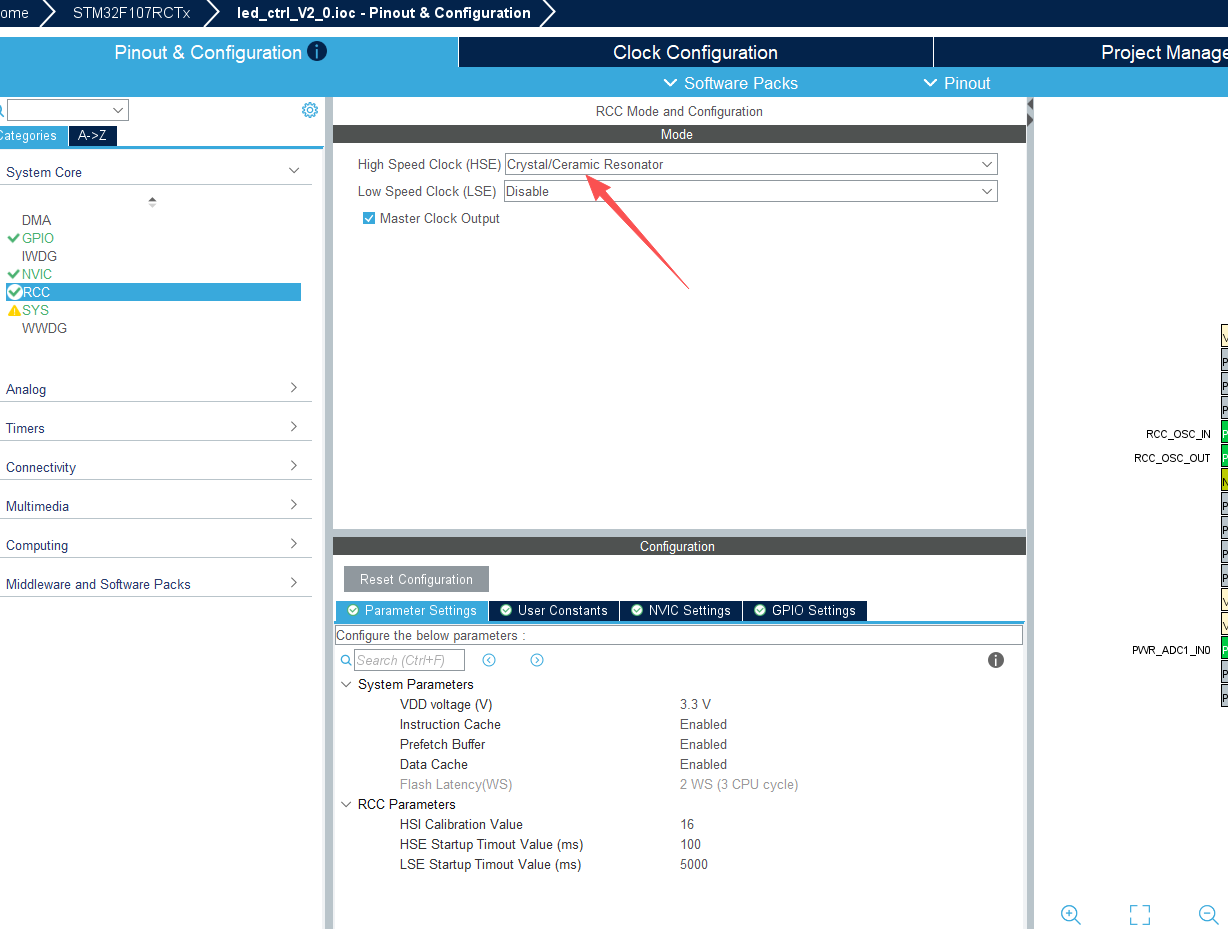The width and height of the screenshot is (1228, 929).
Task: Click the HSI Calibration Value 16
Action: pyautogui.click(x=687, y=824)
